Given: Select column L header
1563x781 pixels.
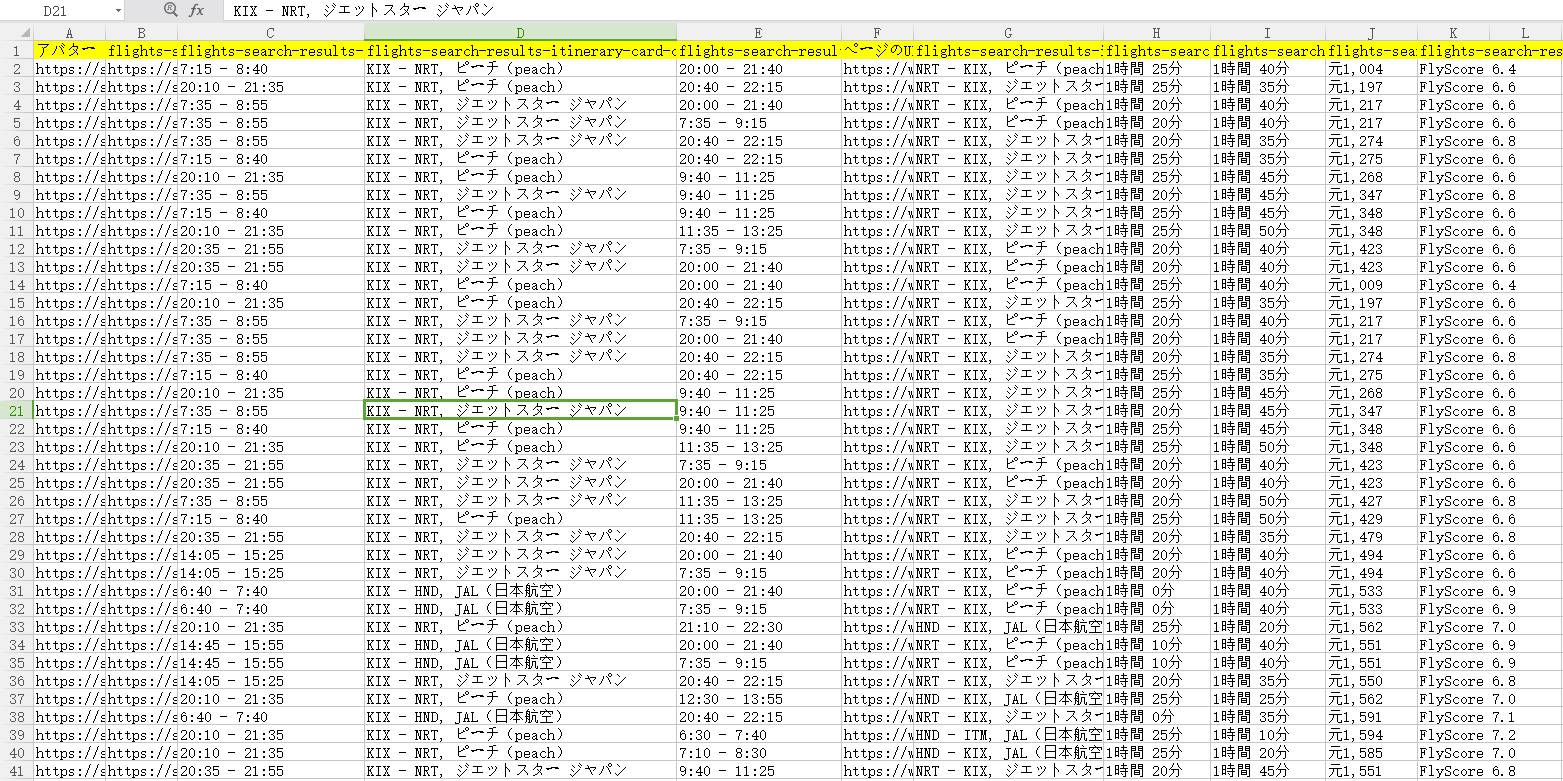Looking at the screenshot, I should pyautogui.click(x=1525, y=33).
